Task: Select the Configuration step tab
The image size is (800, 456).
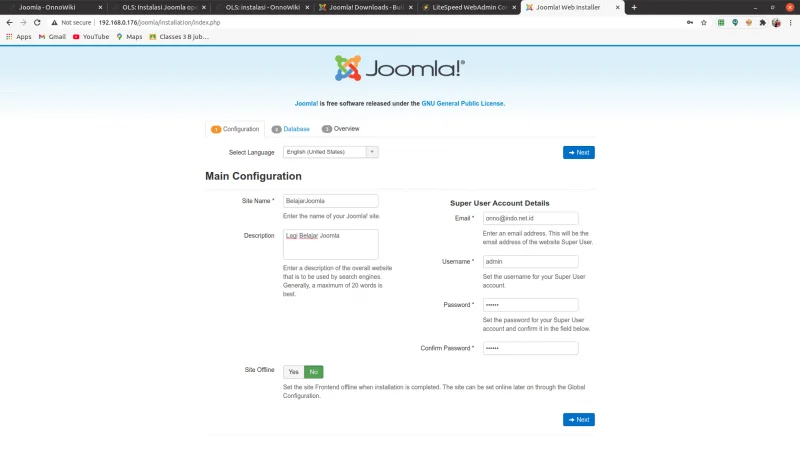Action: point(235,129)
